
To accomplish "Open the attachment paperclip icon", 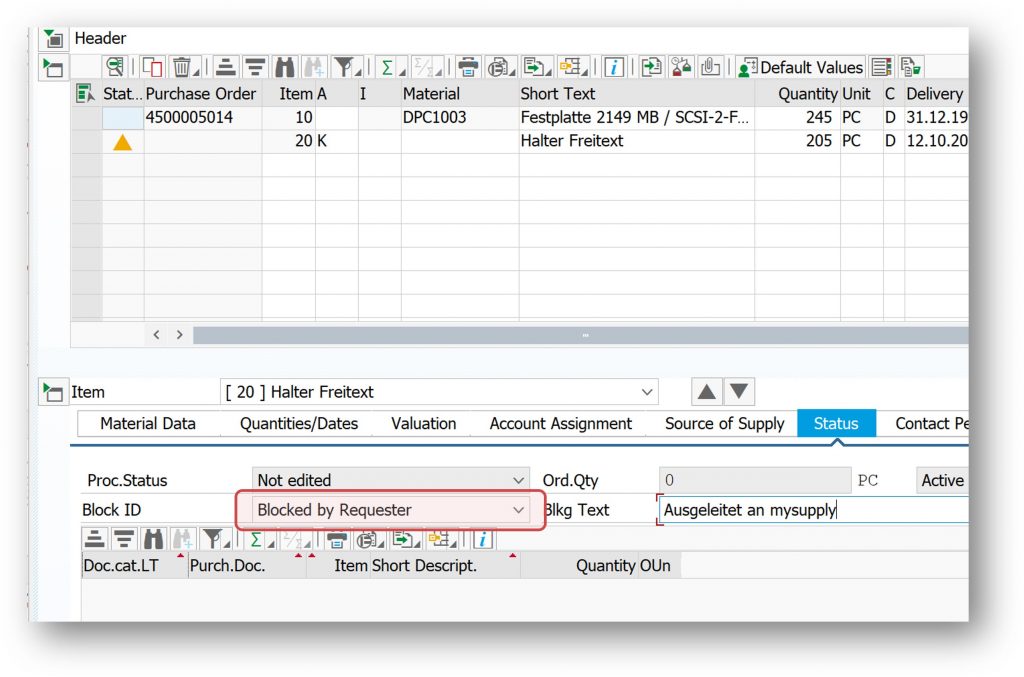I will coord(711,67).
